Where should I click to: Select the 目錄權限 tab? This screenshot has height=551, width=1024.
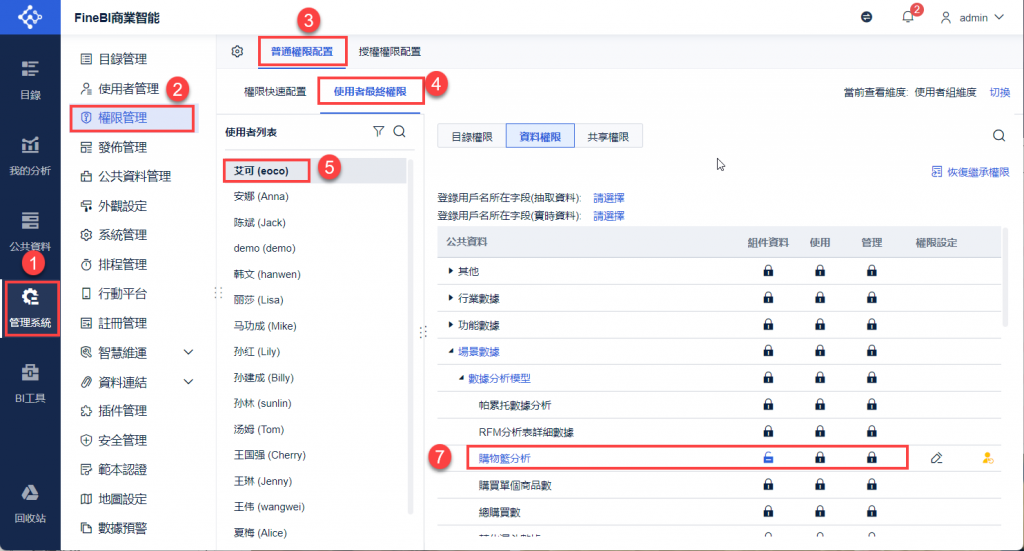[x=472, y=136]
